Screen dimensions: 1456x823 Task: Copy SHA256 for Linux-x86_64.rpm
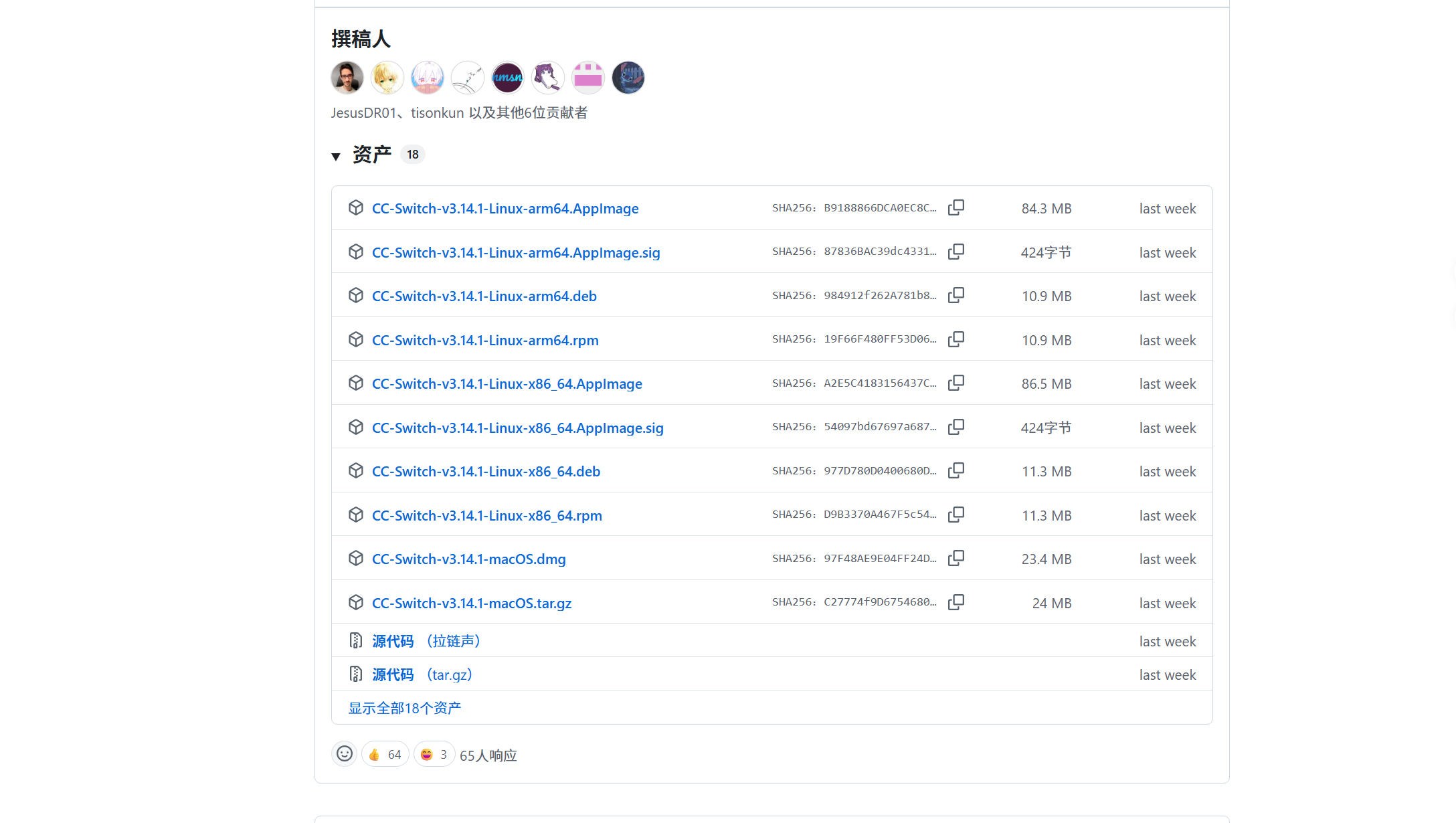956,515
